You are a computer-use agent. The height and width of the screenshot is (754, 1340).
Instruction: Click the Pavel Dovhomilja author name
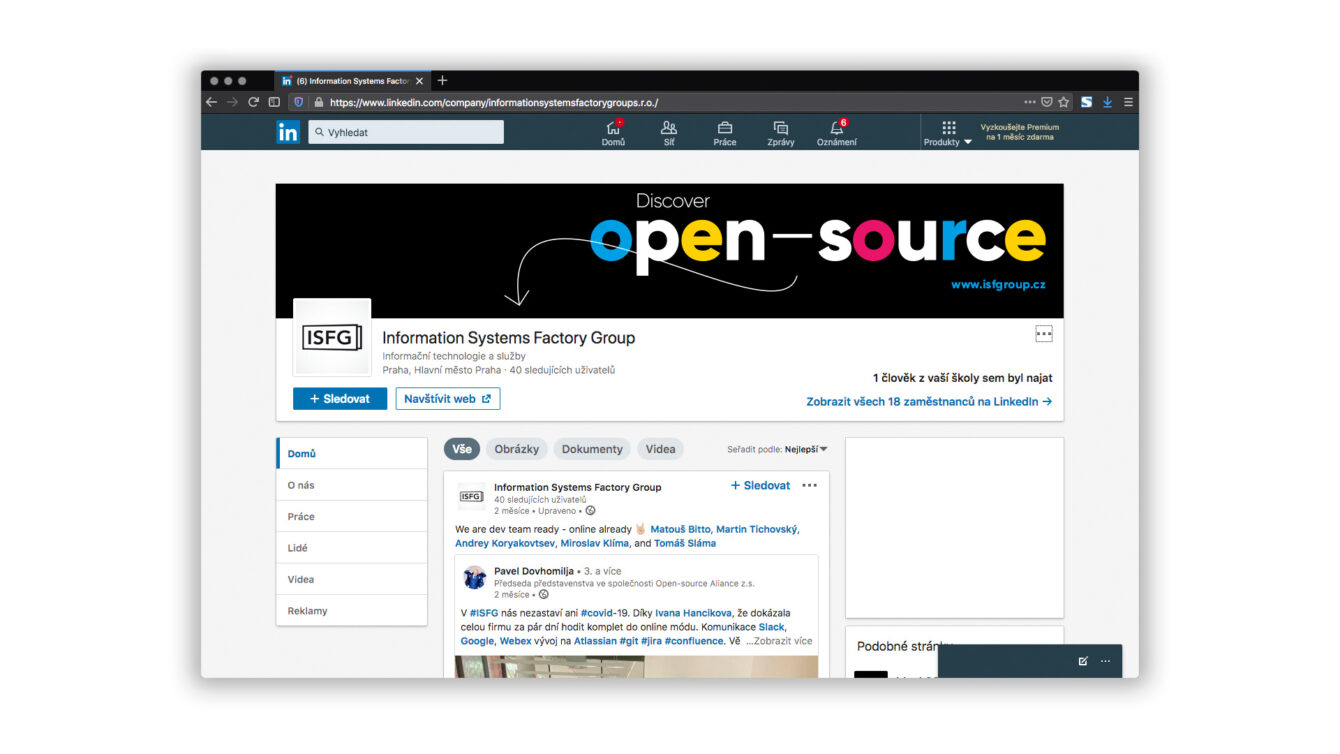pyautogui.click(x=534, y=571)
